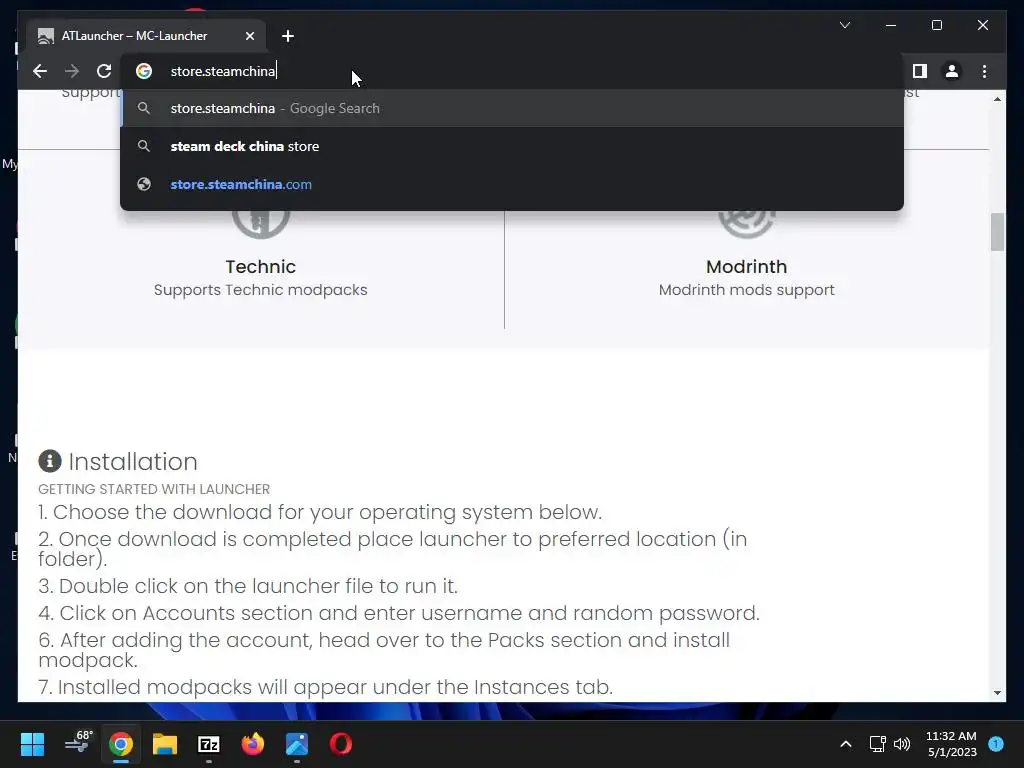Click 'Modrinth mods support' text
The image size is (1024, 768).
tap(746, 290)
